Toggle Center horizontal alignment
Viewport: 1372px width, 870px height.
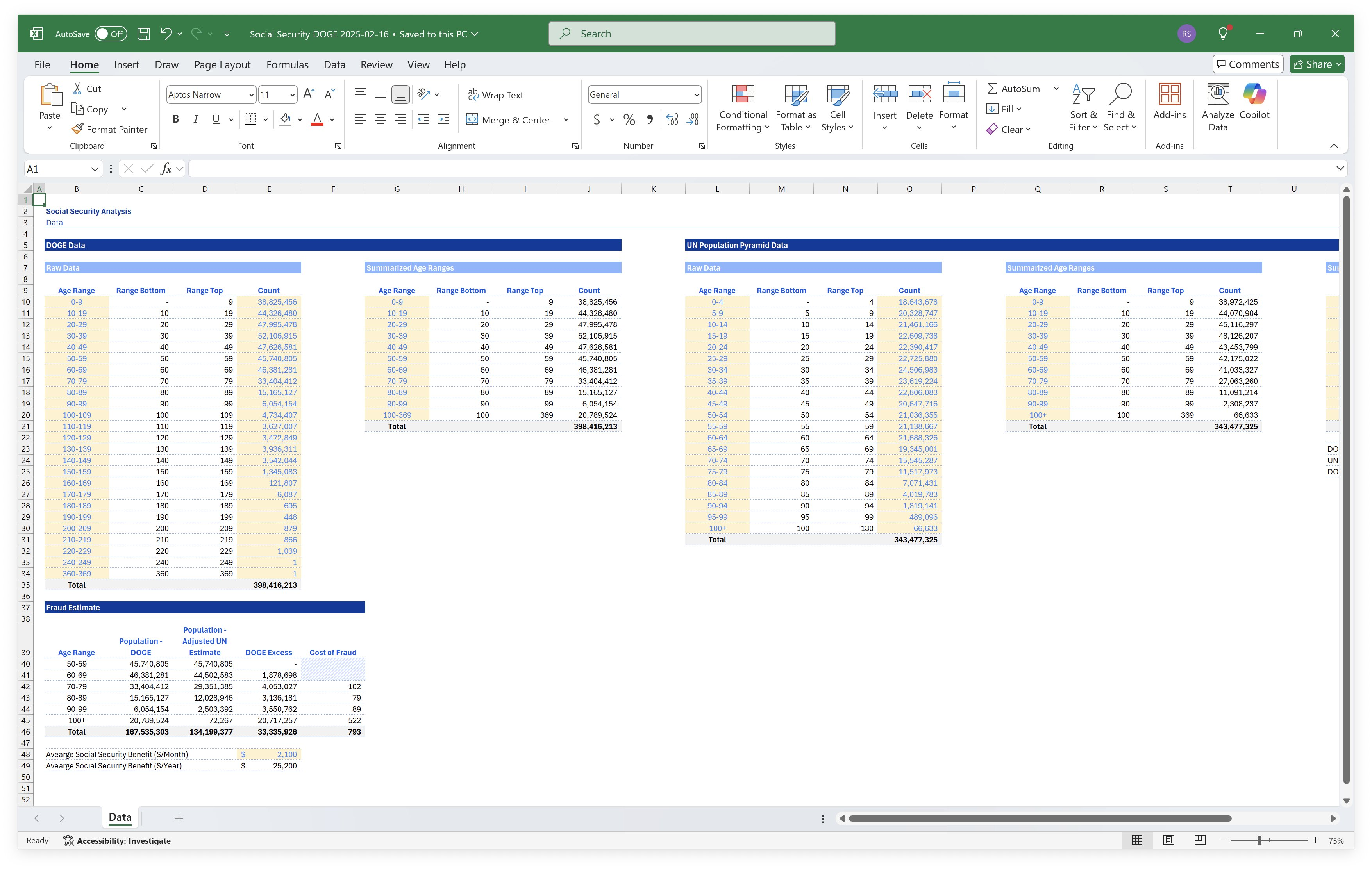380,119
